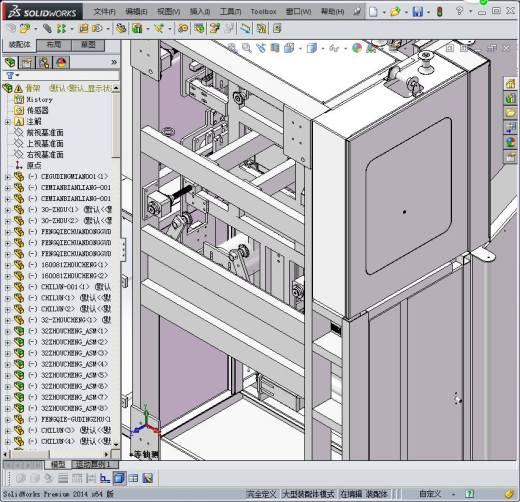Click the Open file folder icon

(395, 12)
